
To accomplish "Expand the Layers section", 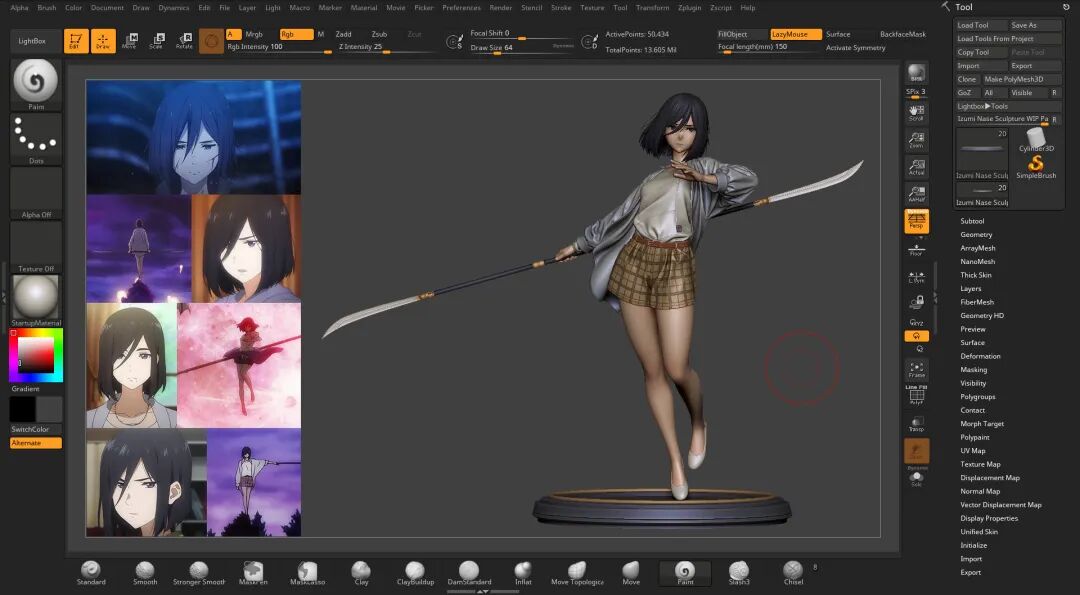I will [970, 289].
